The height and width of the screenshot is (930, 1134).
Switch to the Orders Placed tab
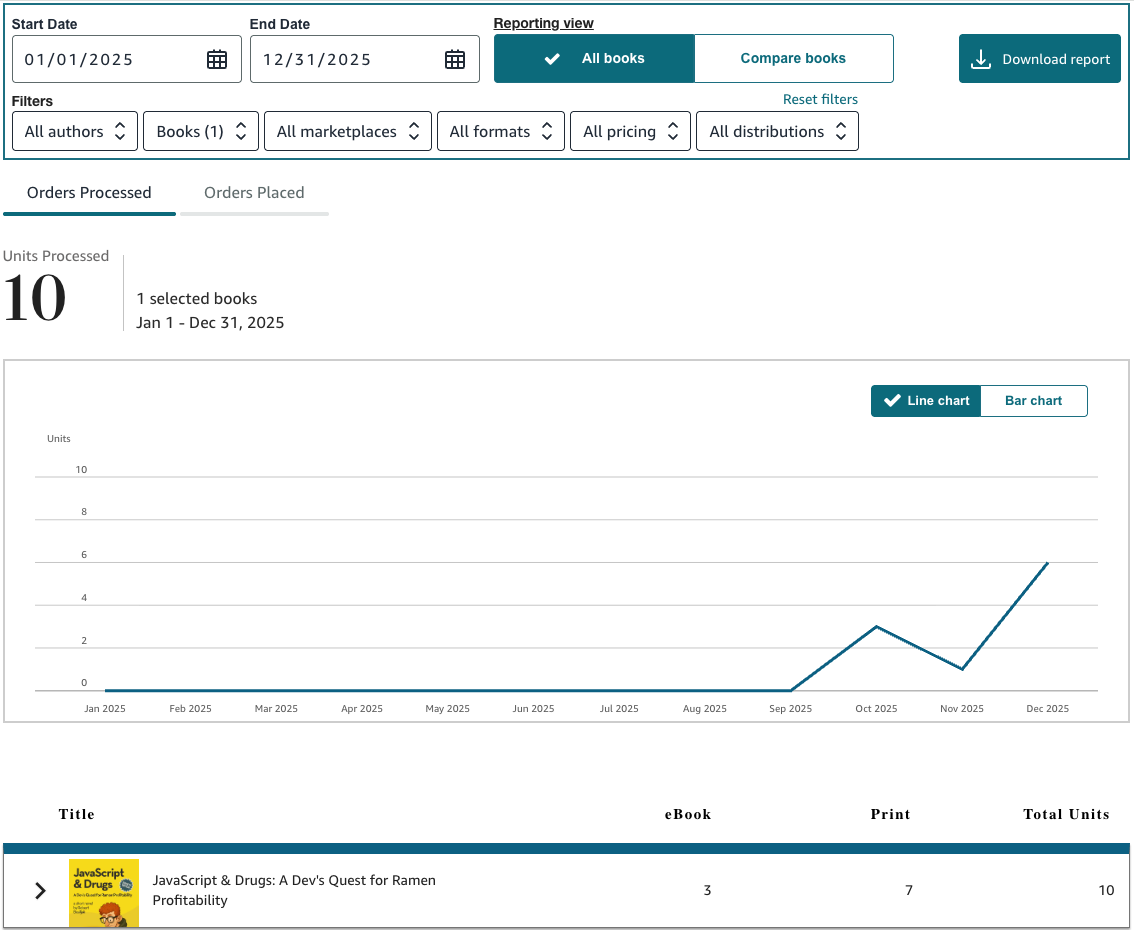coord(254,193)
